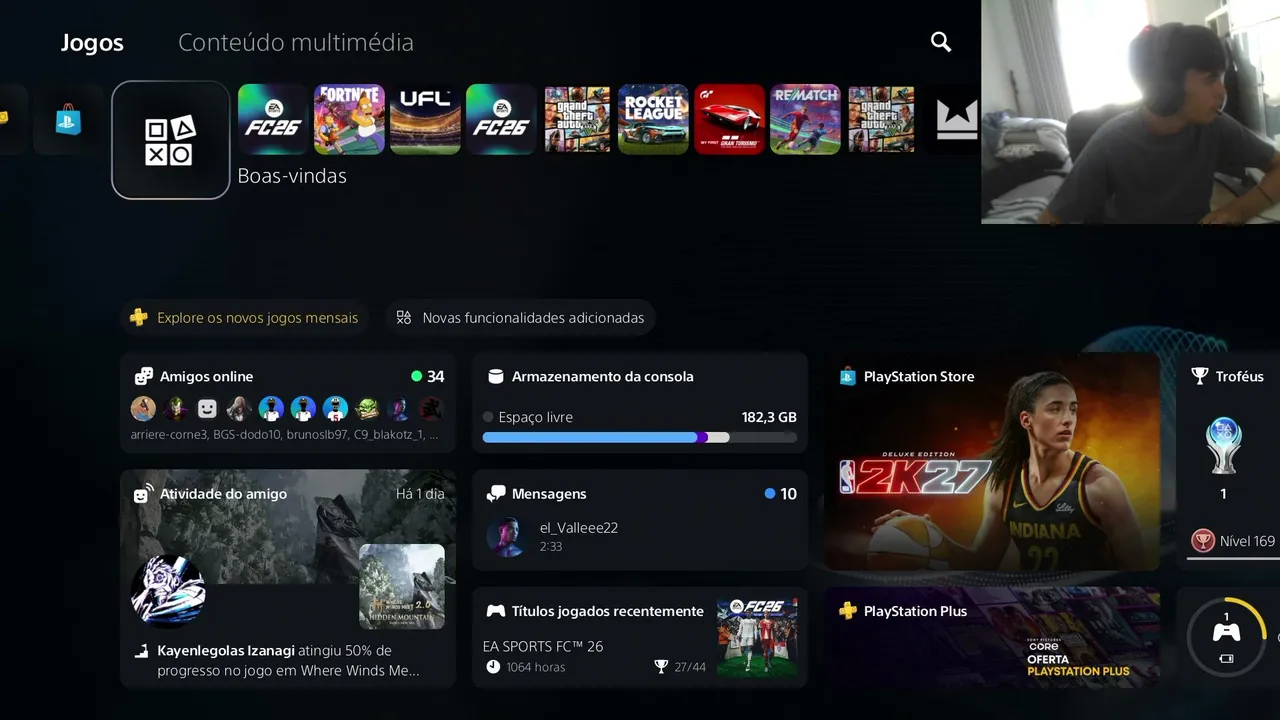Open the Conteúdo multimédia tab
The image size is (1280, 720).
(295, 43)
